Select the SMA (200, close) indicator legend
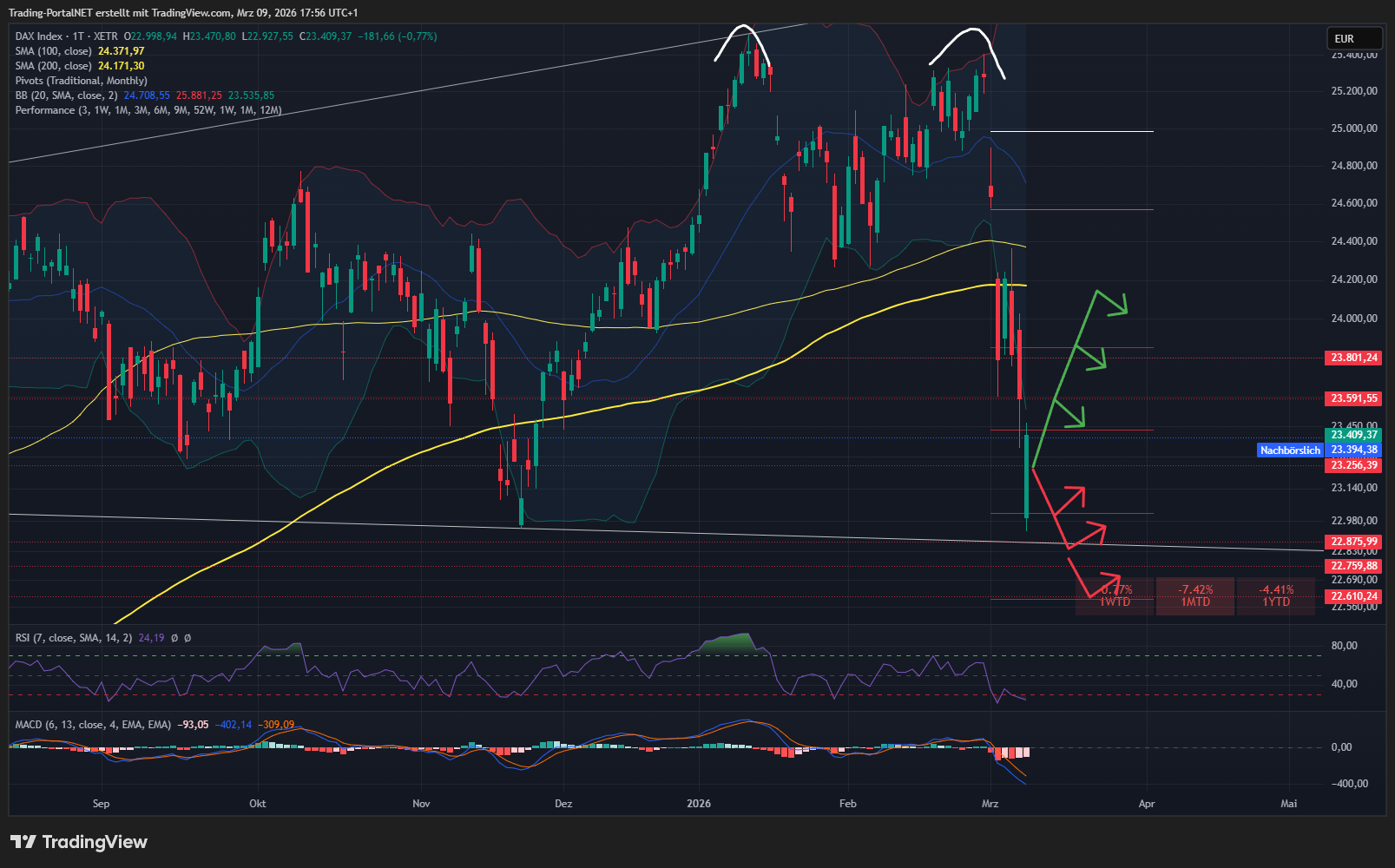This screenshot has width=1395, height=868. pyautogui.click(x=53, y=66)
